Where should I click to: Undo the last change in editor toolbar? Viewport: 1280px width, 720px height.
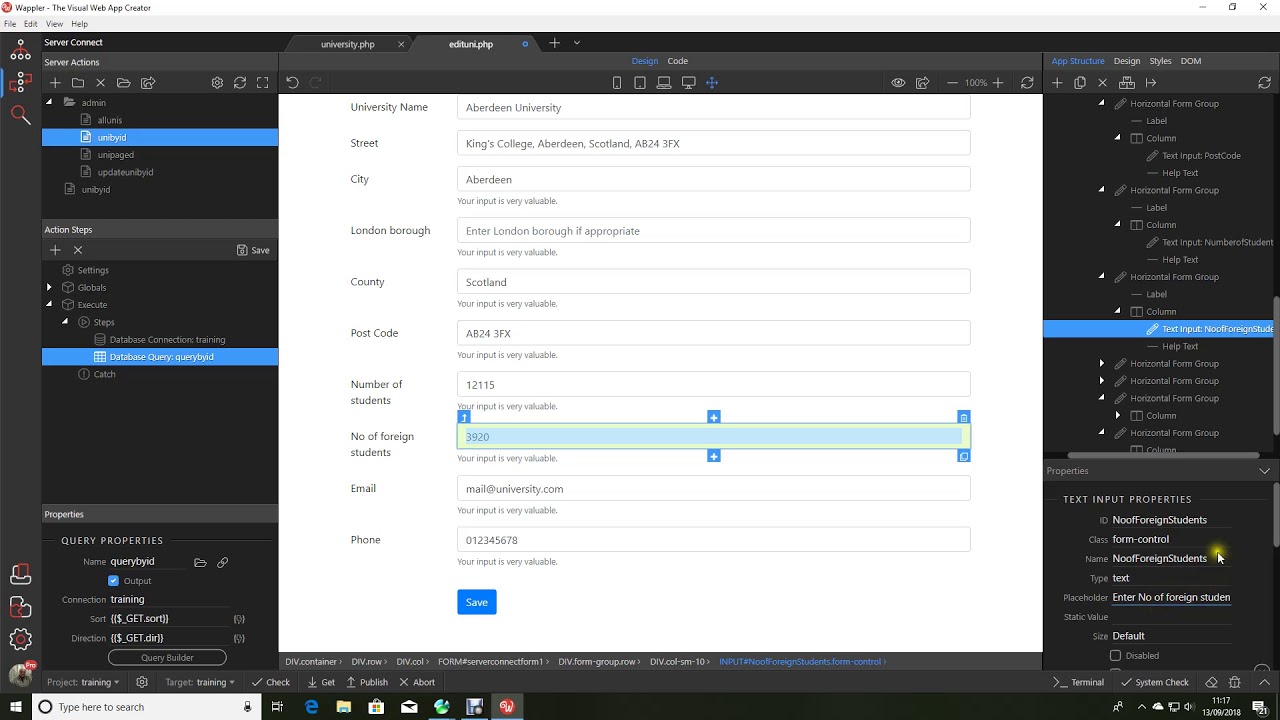tap(292, 83)
